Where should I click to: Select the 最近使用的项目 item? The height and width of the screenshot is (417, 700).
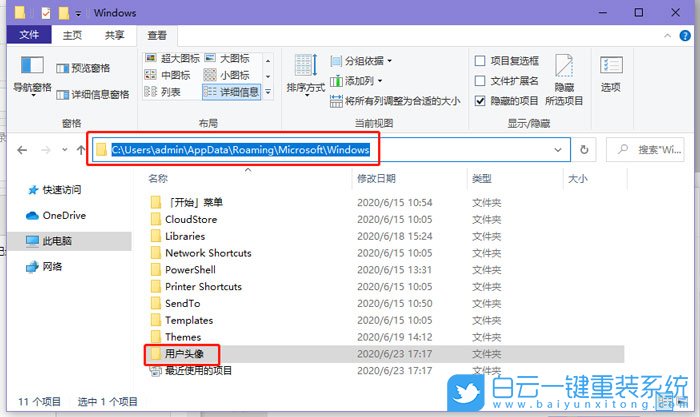pyautogui.click(x=198, y=371)
